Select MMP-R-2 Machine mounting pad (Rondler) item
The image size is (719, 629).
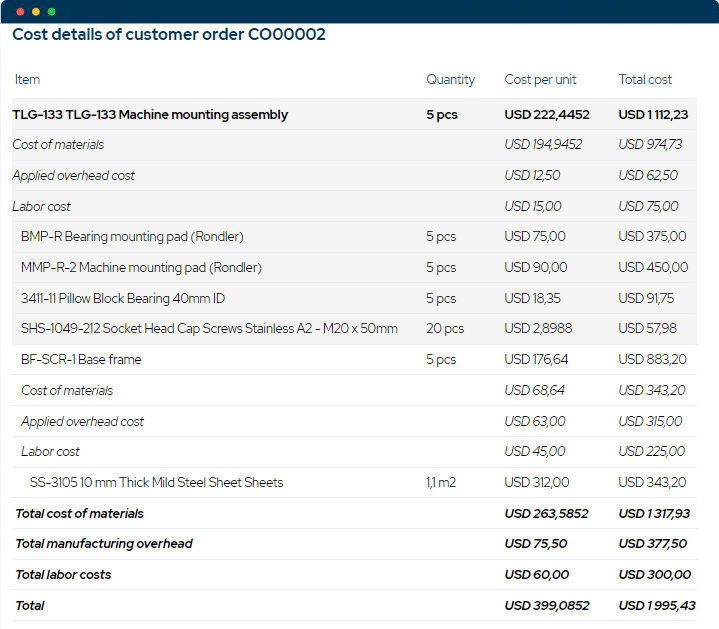point(141,267)
